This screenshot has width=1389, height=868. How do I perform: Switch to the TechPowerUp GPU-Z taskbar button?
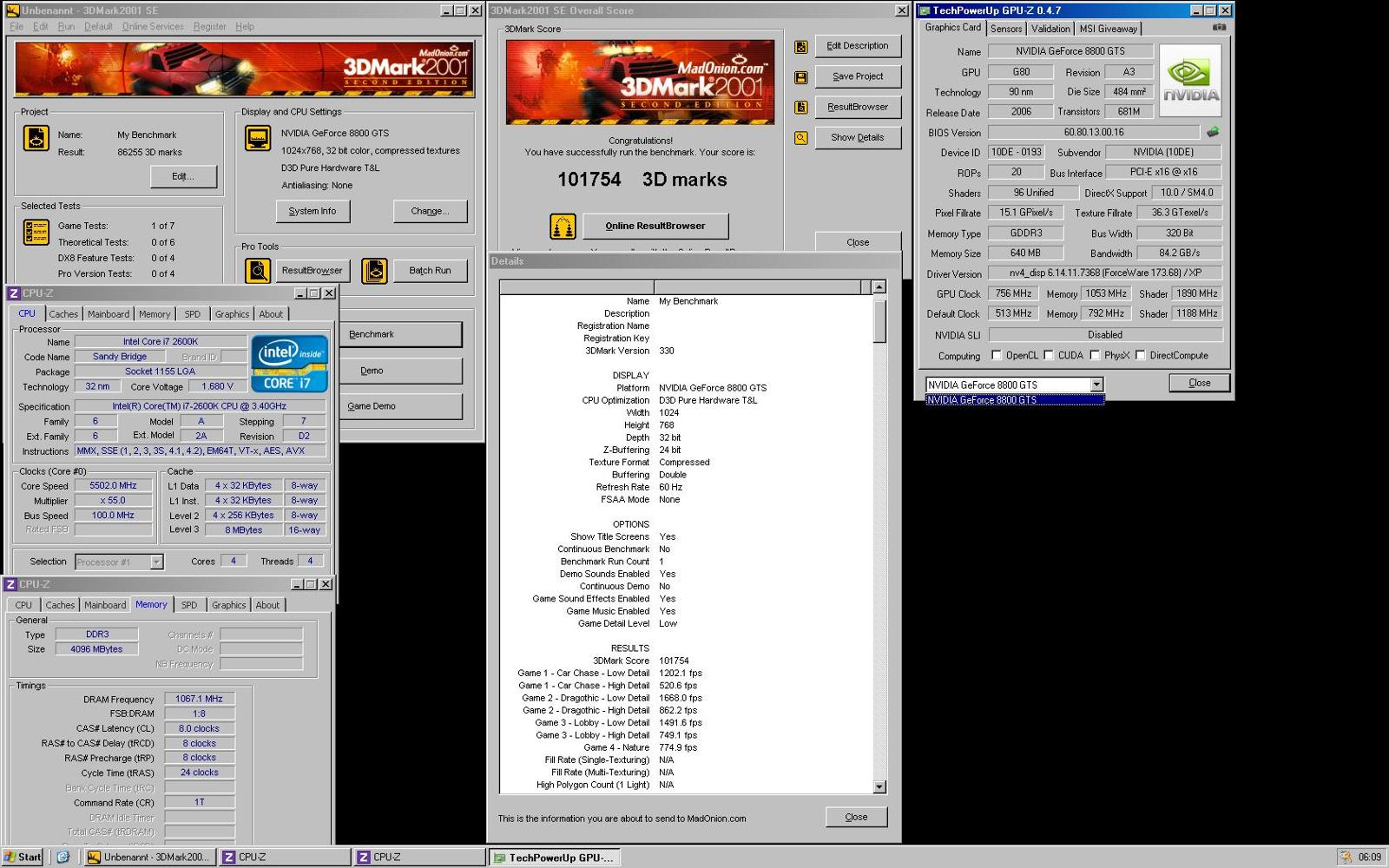click(554, 858)
